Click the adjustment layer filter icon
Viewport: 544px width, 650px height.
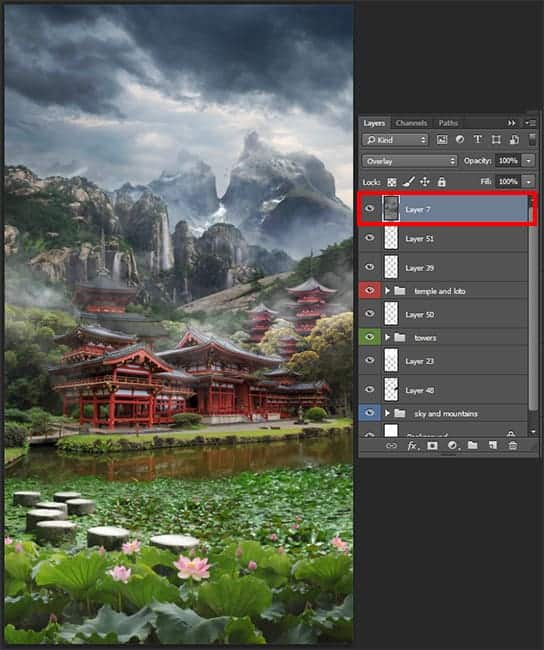[460, 140]
